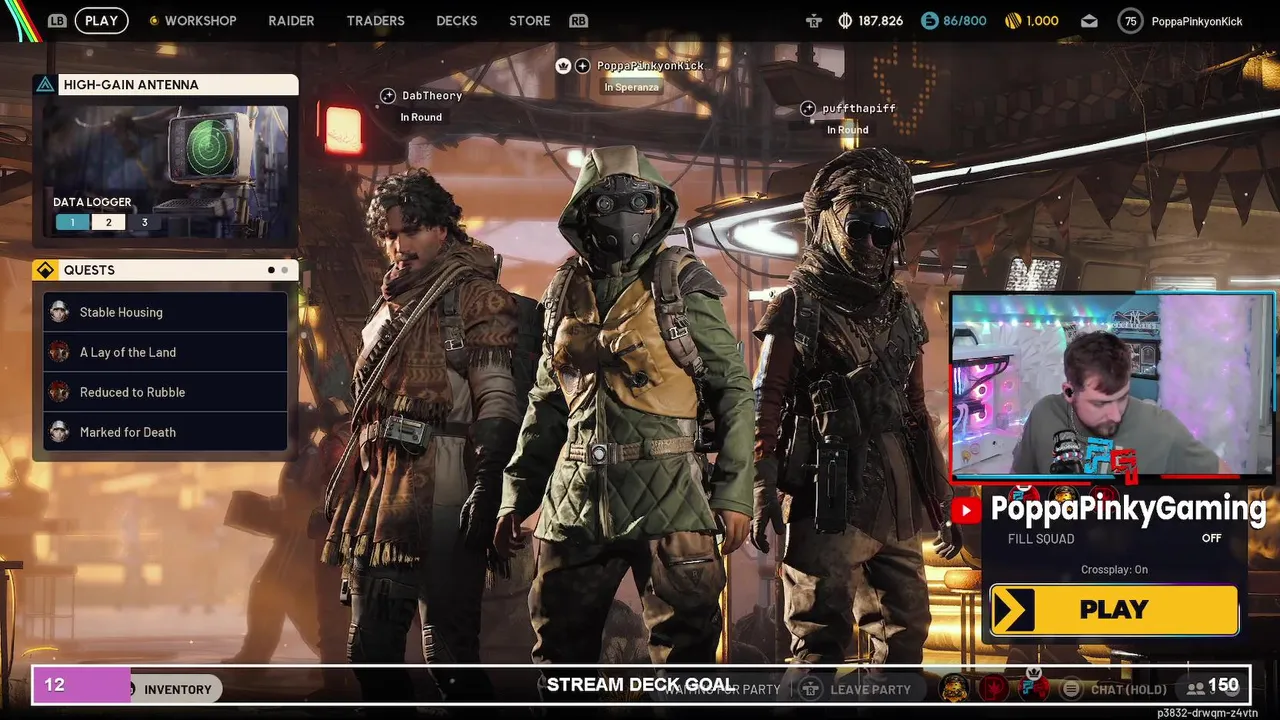
Task: Click the RB bumper icon
Action: coord(578,20)
